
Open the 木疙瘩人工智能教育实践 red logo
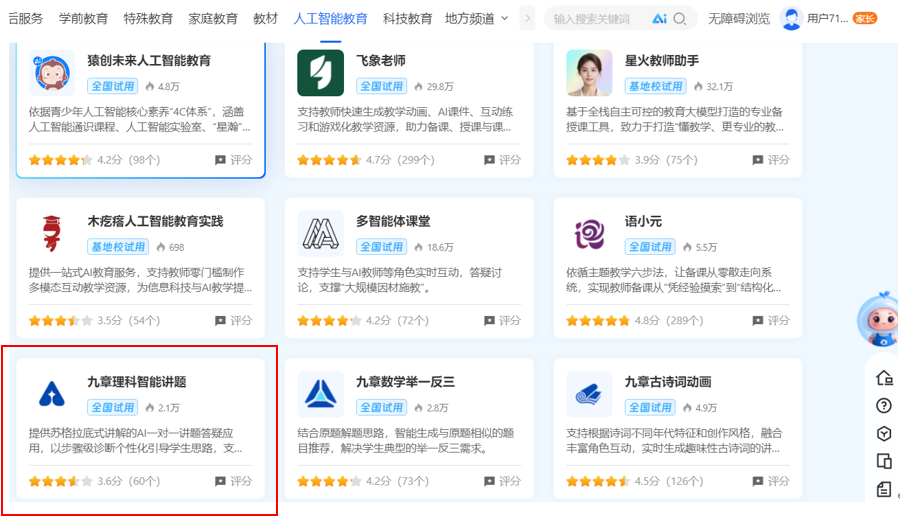[52, 233]
